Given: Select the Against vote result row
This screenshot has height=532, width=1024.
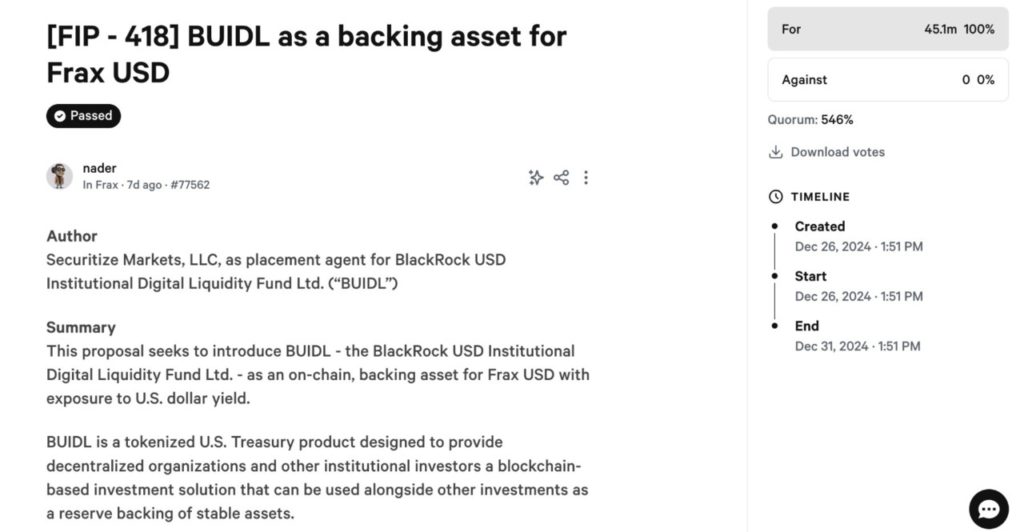Looking at the screenshot, I should (x=887, y=80).
